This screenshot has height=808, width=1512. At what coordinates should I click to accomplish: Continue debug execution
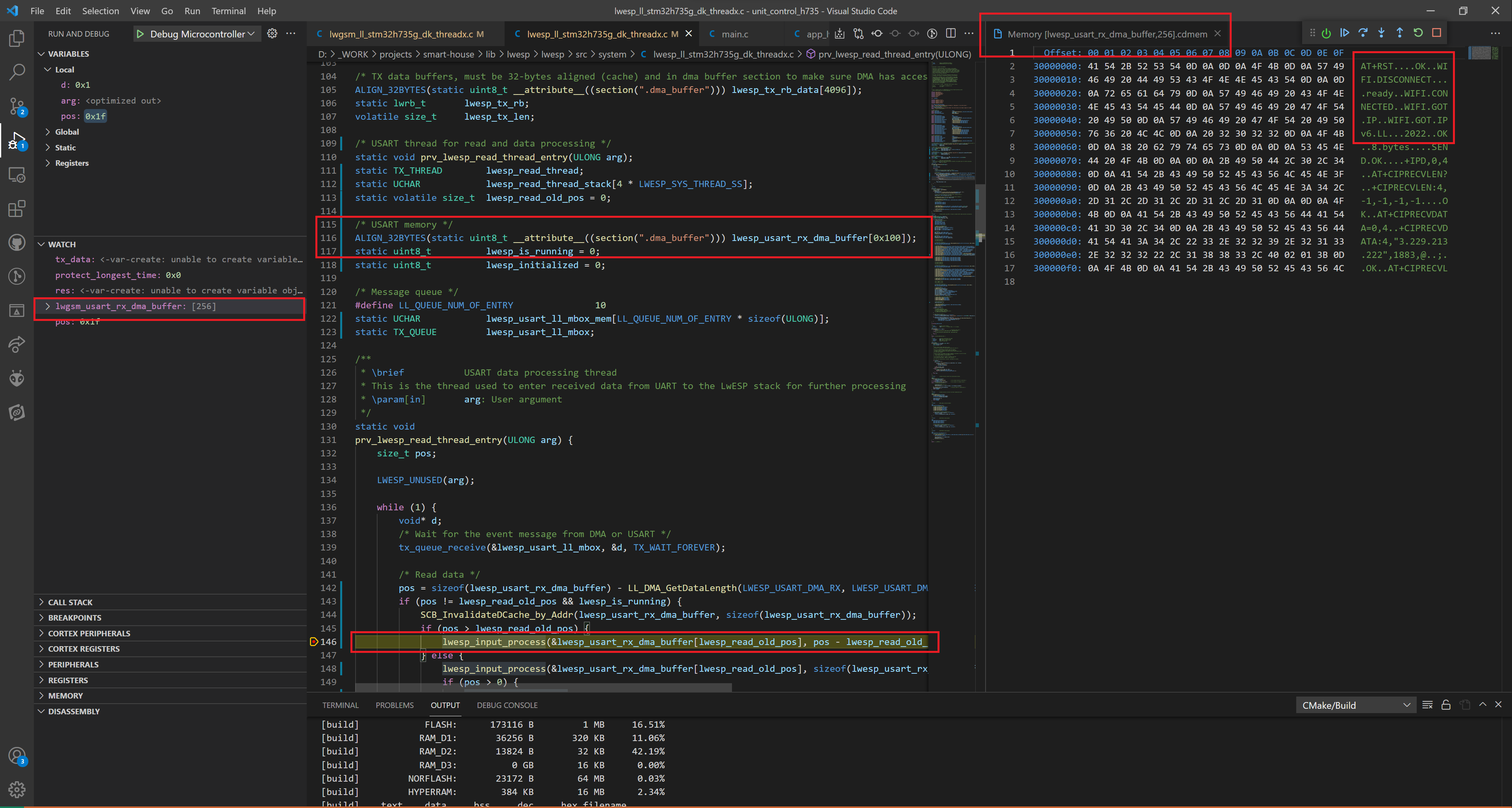[x=1344, y=33]
